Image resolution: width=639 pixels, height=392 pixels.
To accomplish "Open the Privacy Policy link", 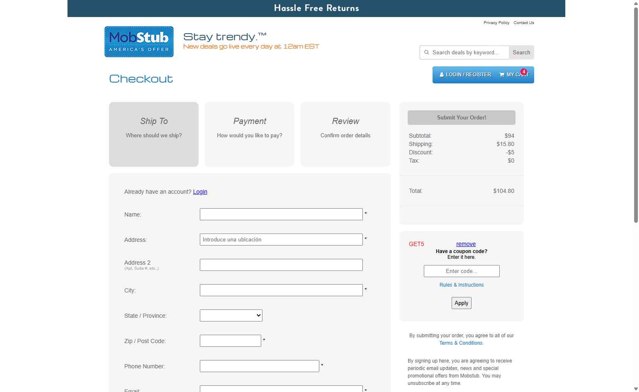I will [x=496, y=23].
